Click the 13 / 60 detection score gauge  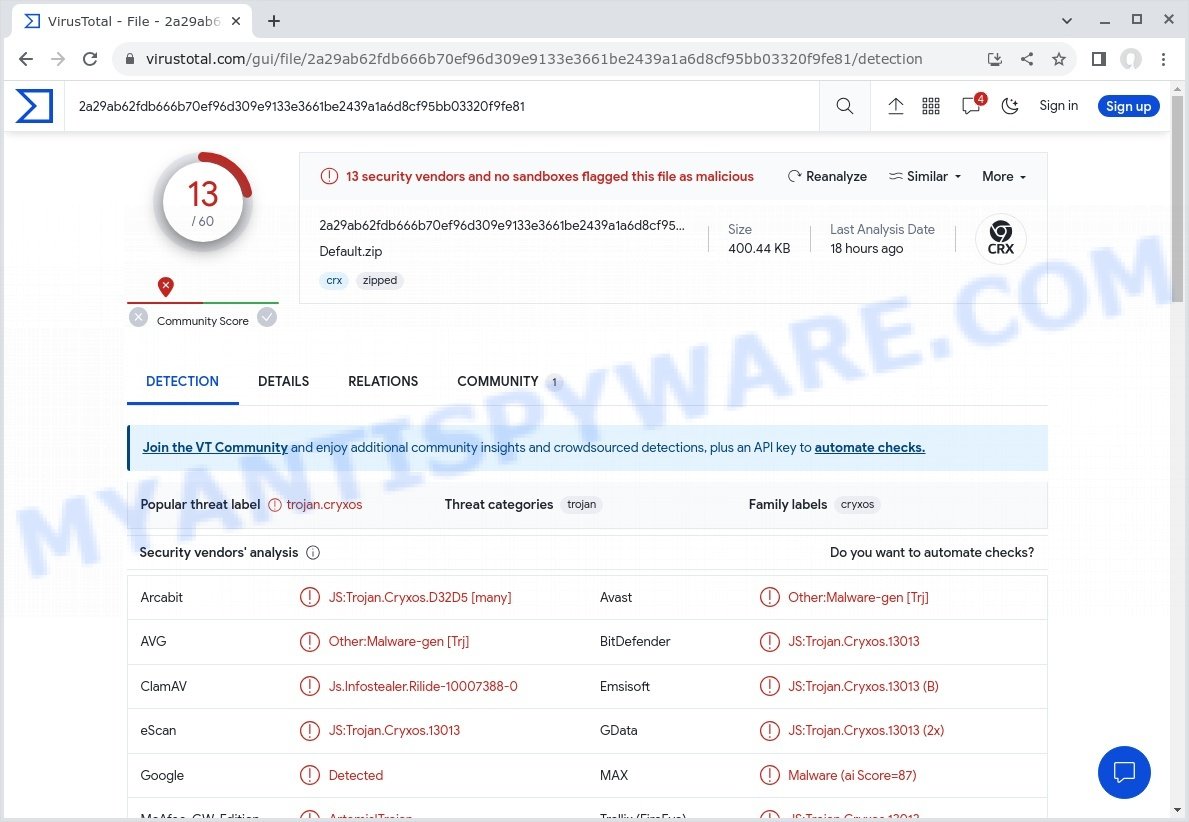[202, 202]
